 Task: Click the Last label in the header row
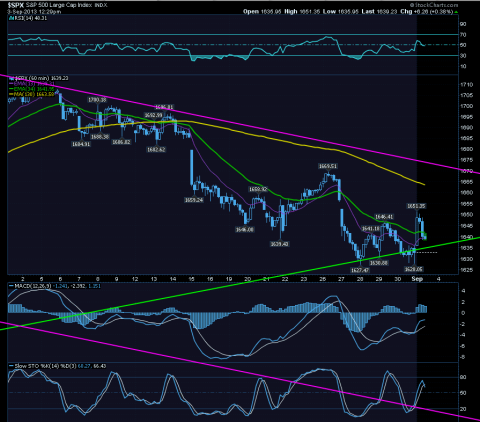[368, 12]
